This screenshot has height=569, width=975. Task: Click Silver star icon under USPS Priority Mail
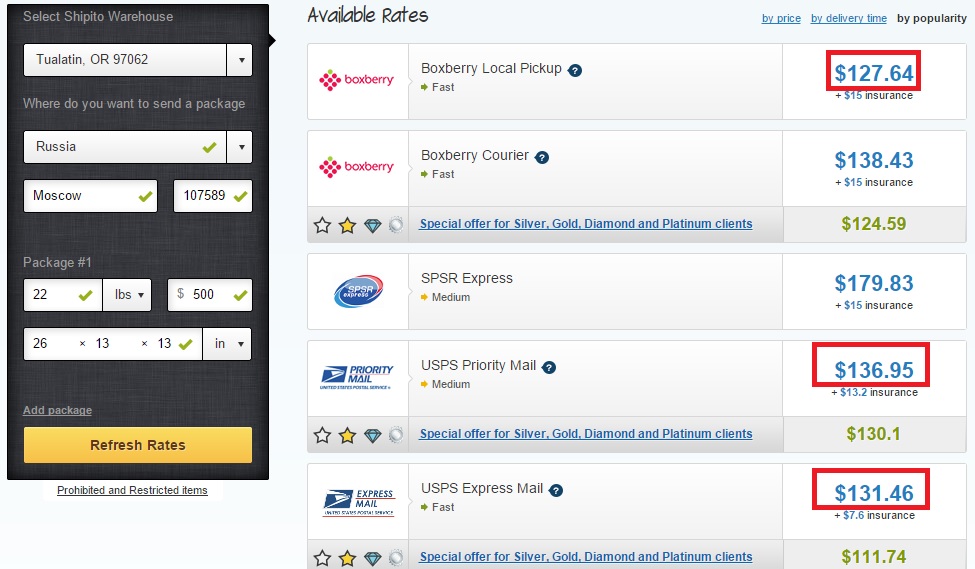pyautogui.click(x=322, y=435)
